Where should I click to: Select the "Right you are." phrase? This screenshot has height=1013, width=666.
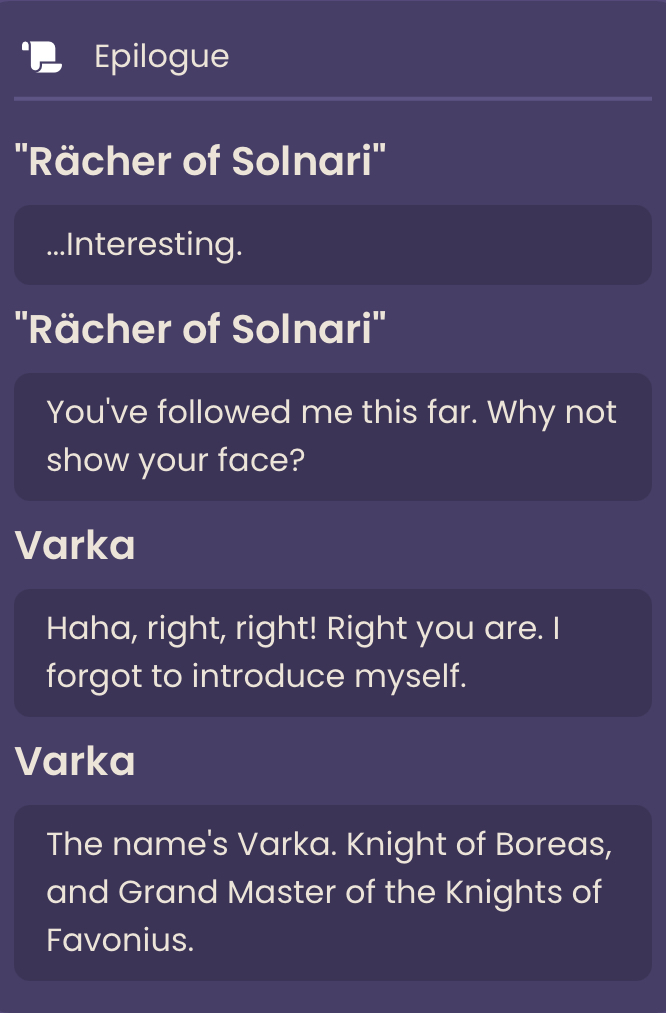tap(435, 629)
